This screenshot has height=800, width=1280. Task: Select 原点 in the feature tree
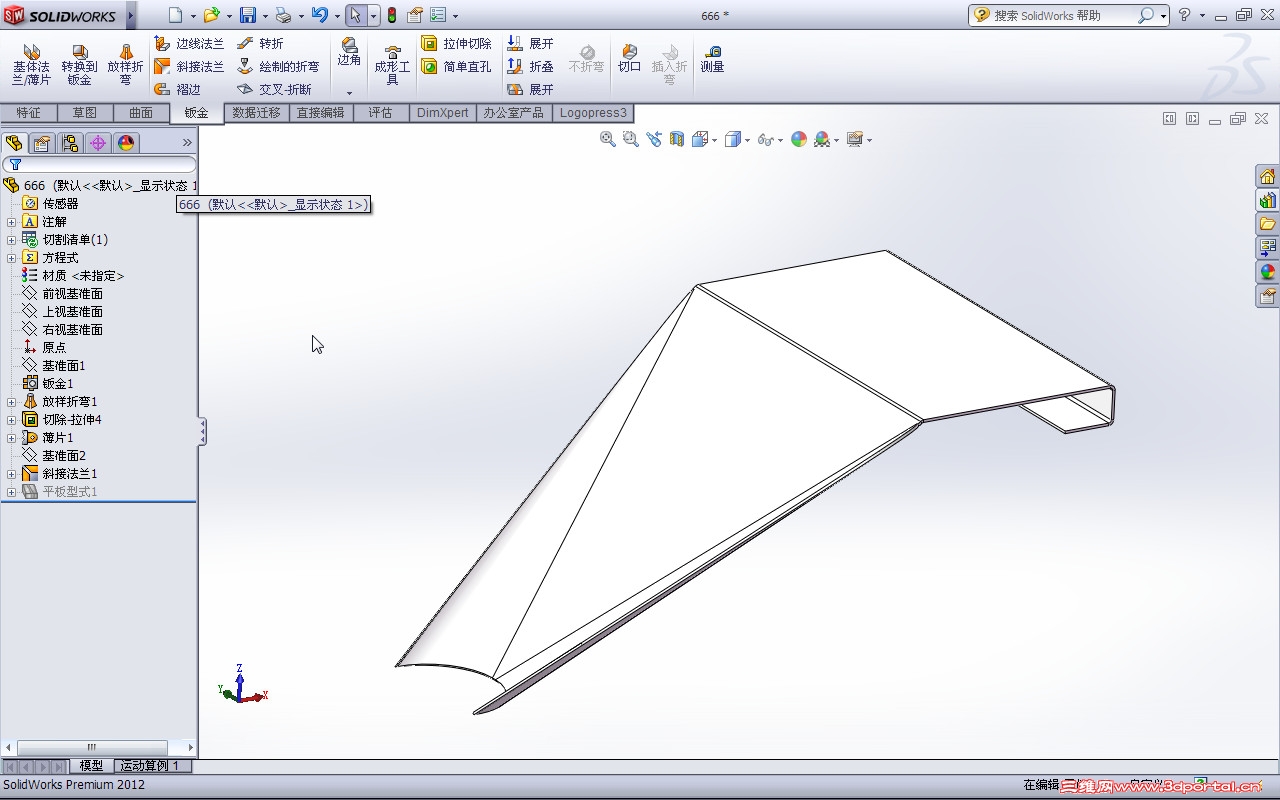[54, 348]
